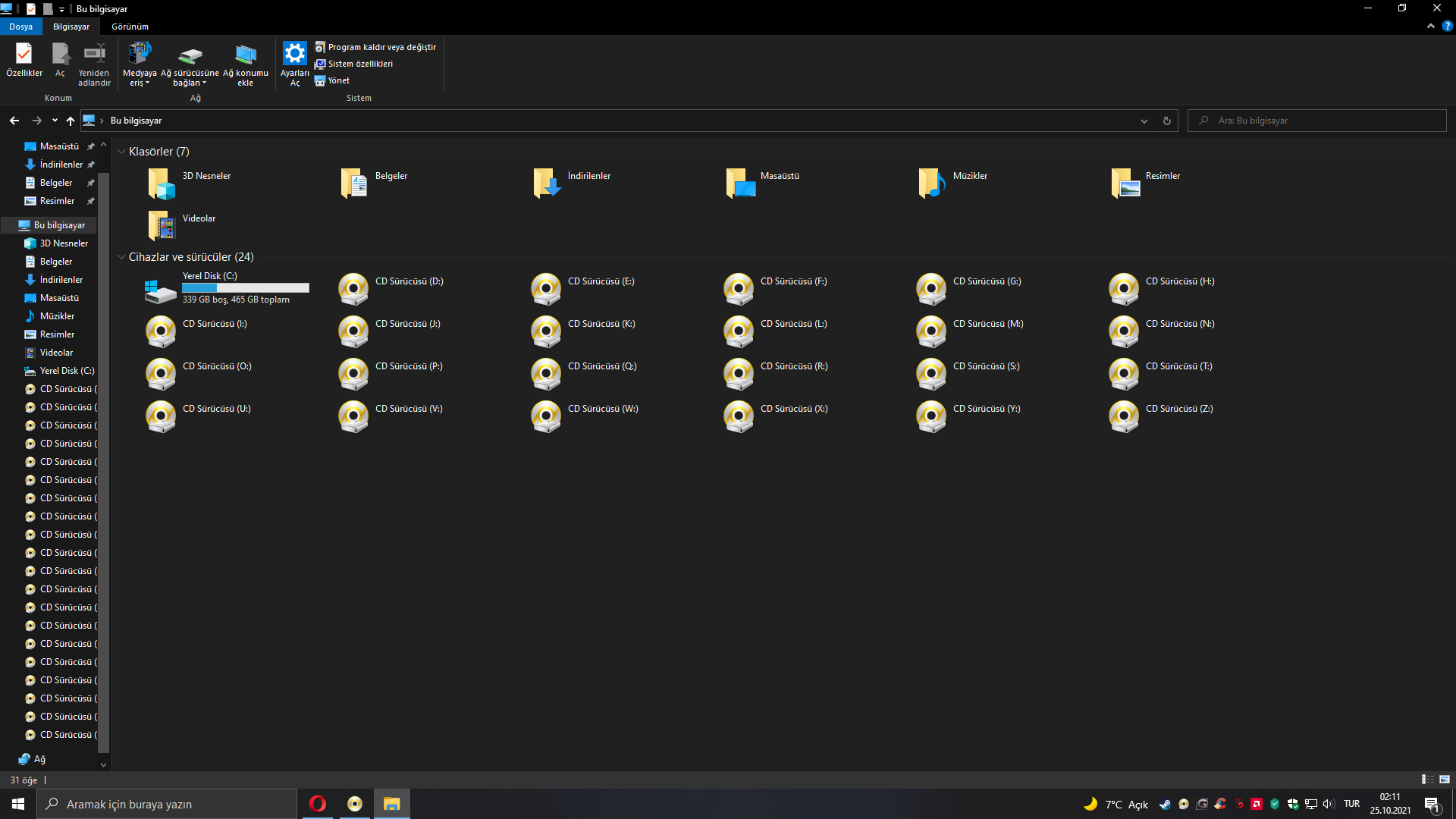Open the Görünüm ribbon tab
This screenshot has height=819, width=1456.
tap(130, 27)
